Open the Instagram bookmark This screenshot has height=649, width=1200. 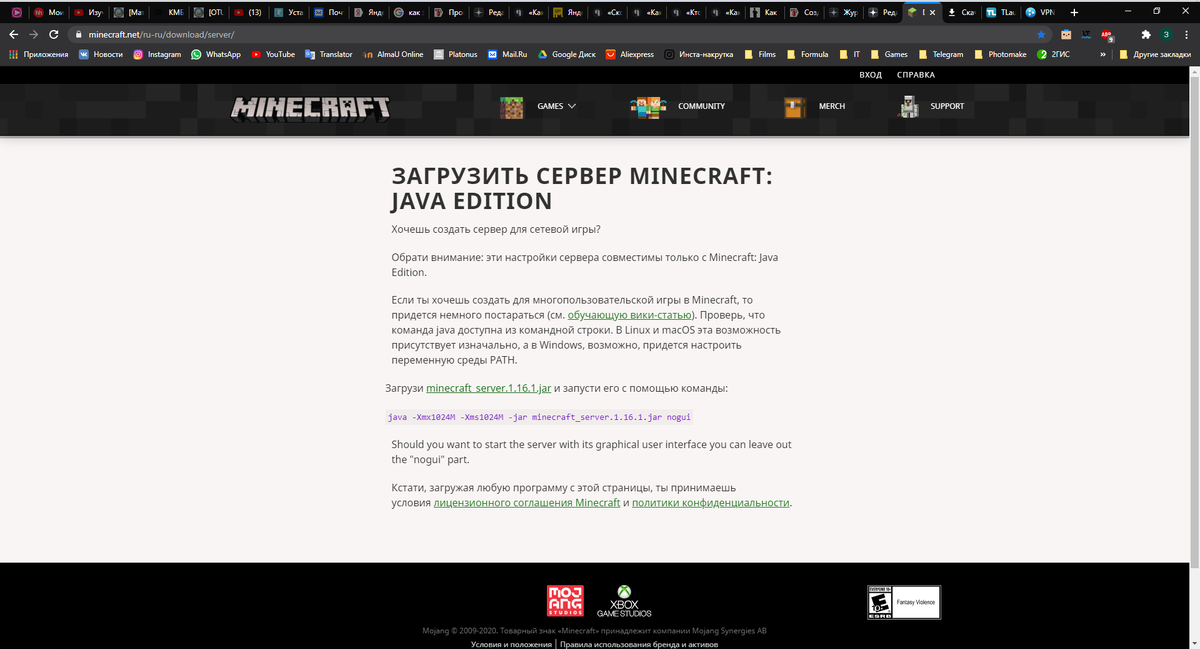[x=157, y=54]
